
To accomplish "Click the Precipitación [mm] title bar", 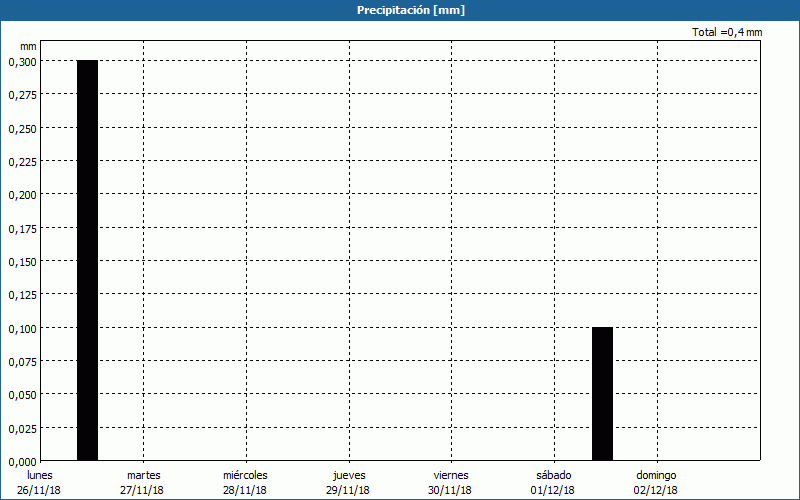I will pos(400,10).
